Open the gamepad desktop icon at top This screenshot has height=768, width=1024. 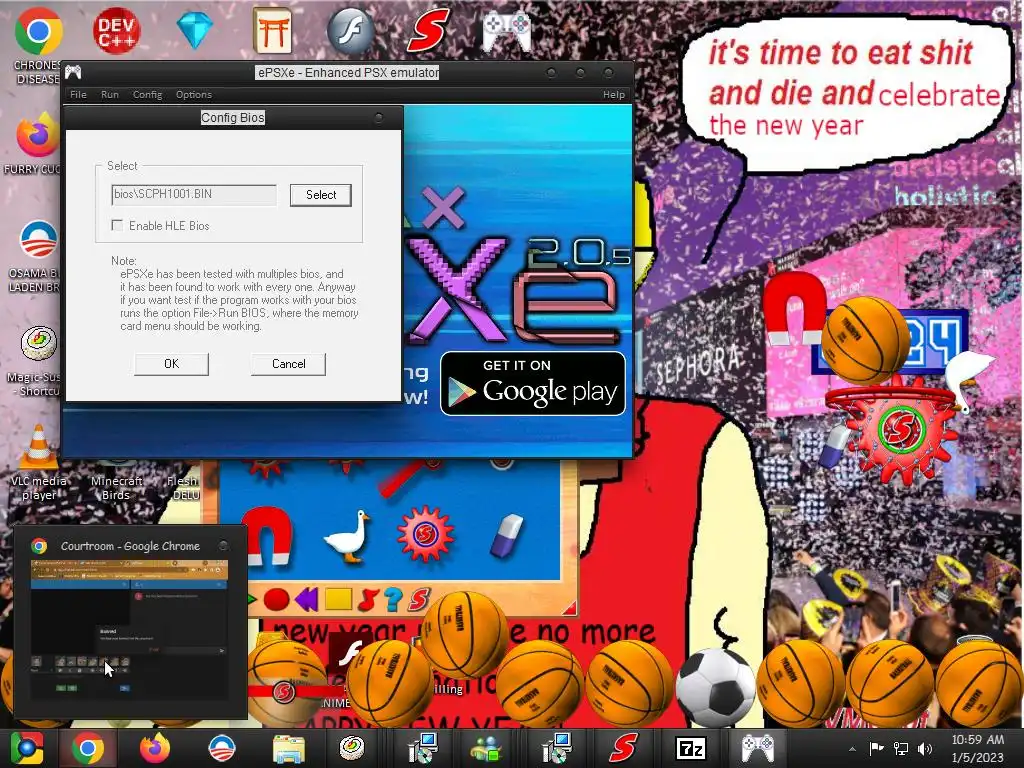pos(507,31)
